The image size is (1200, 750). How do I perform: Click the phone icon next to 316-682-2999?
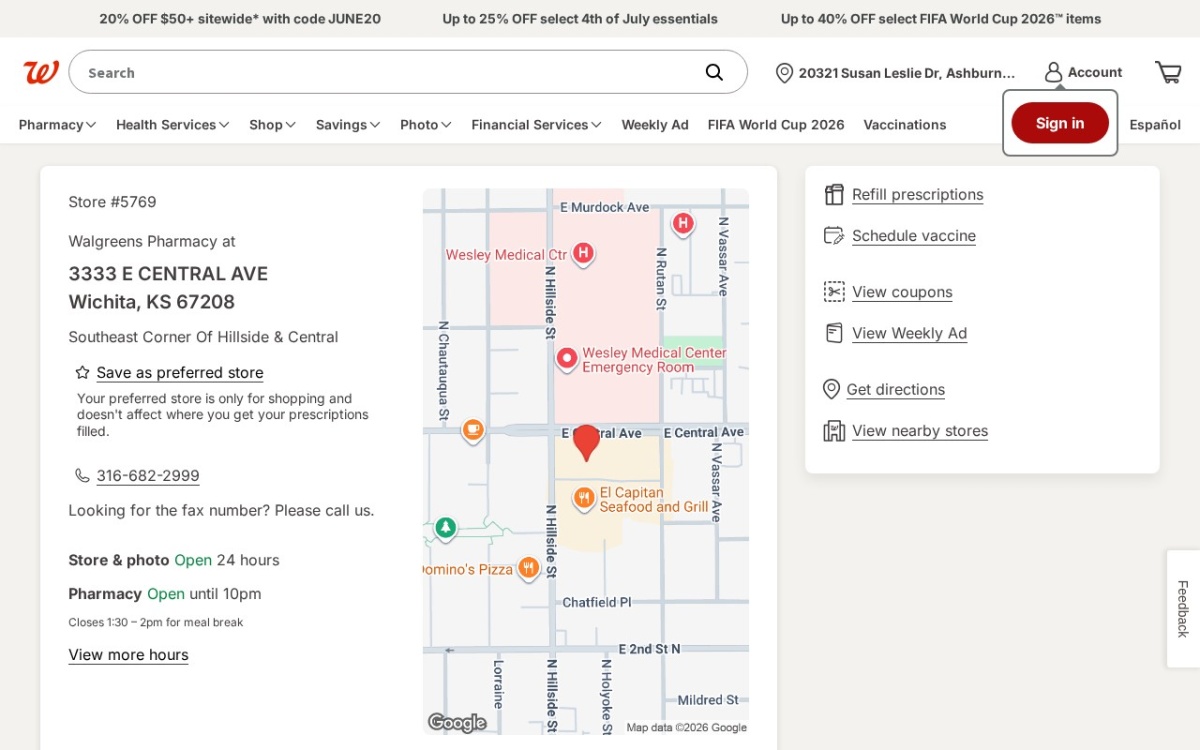tap(82, 475)
